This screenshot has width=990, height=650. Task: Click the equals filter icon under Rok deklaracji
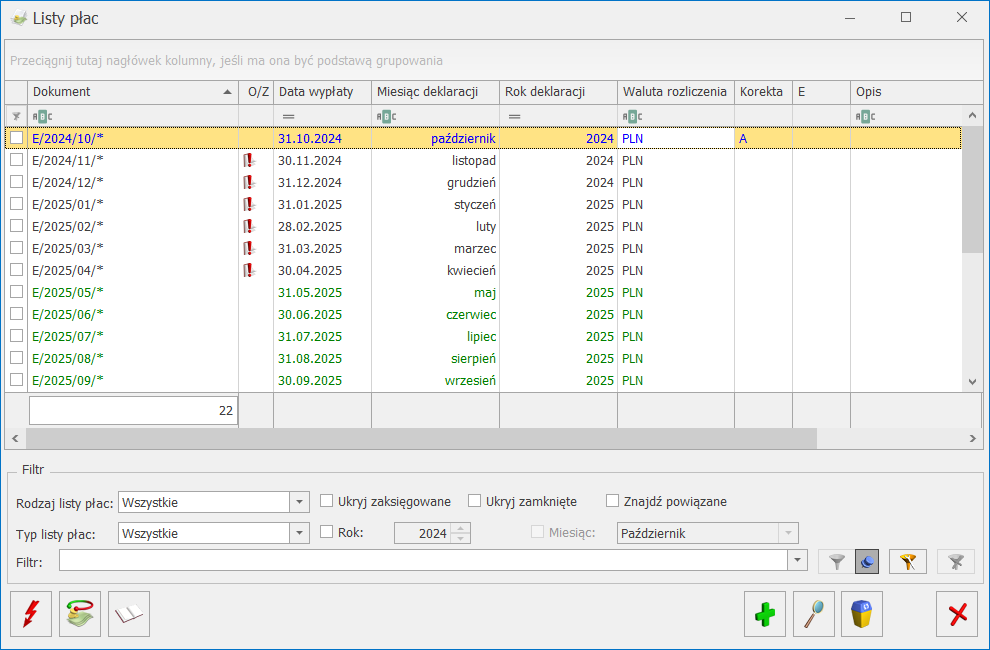[515, 116]
